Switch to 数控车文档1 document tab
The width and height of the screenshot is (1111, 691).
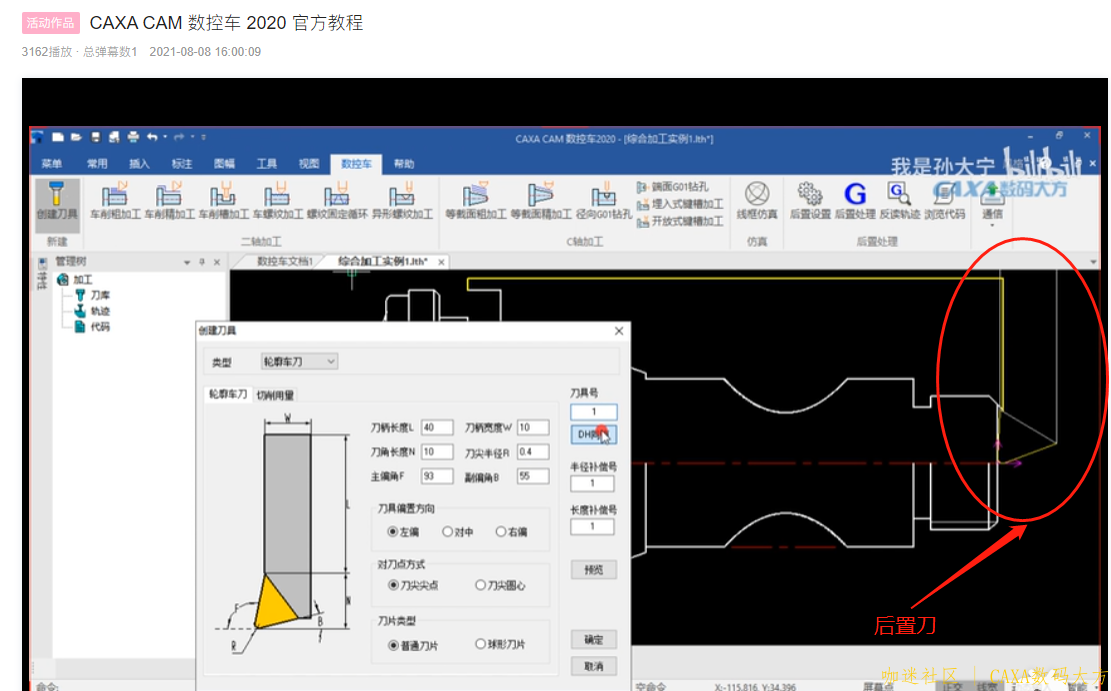pos(284,262)
